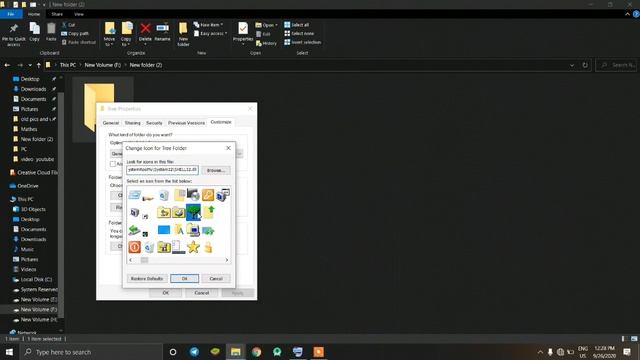Image resolution: width=640 pixels, height=360 pixels.
Task: Click Invert selection in the ribbon
Action: point(302,42)
